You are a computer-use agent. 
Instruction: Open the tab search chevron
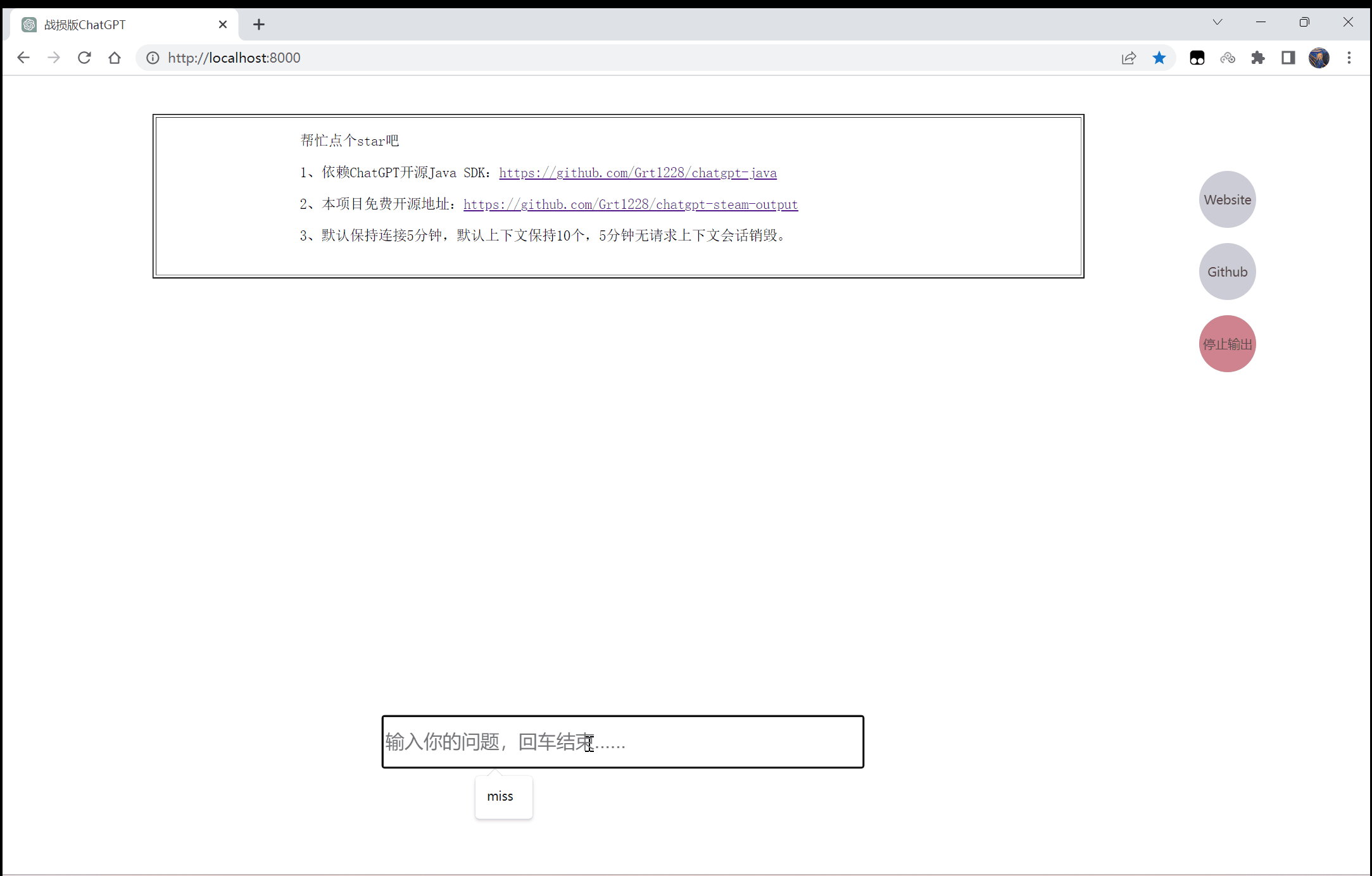click(1217, 22)
